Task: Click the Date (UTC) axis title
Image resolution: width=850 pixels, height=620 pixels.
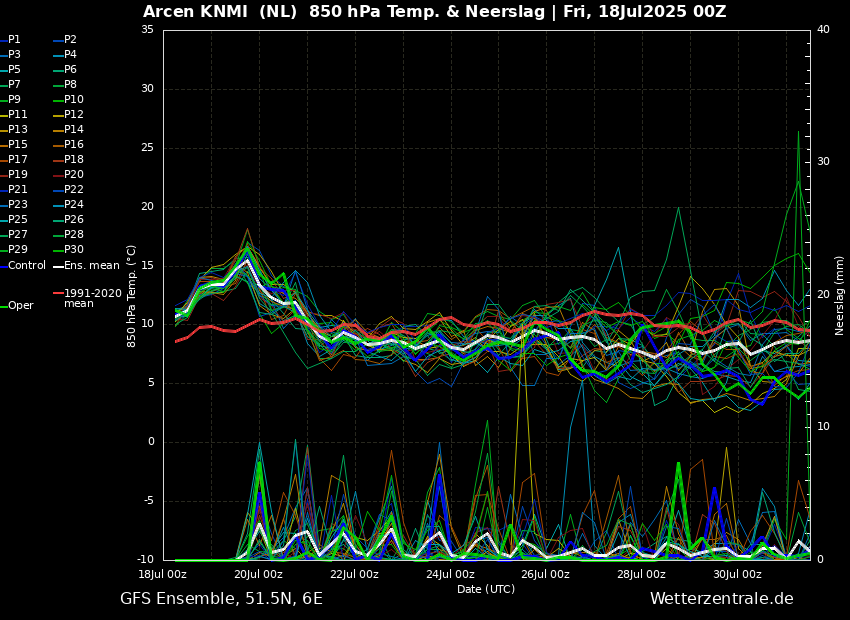Action: click(x=486, y=590)
